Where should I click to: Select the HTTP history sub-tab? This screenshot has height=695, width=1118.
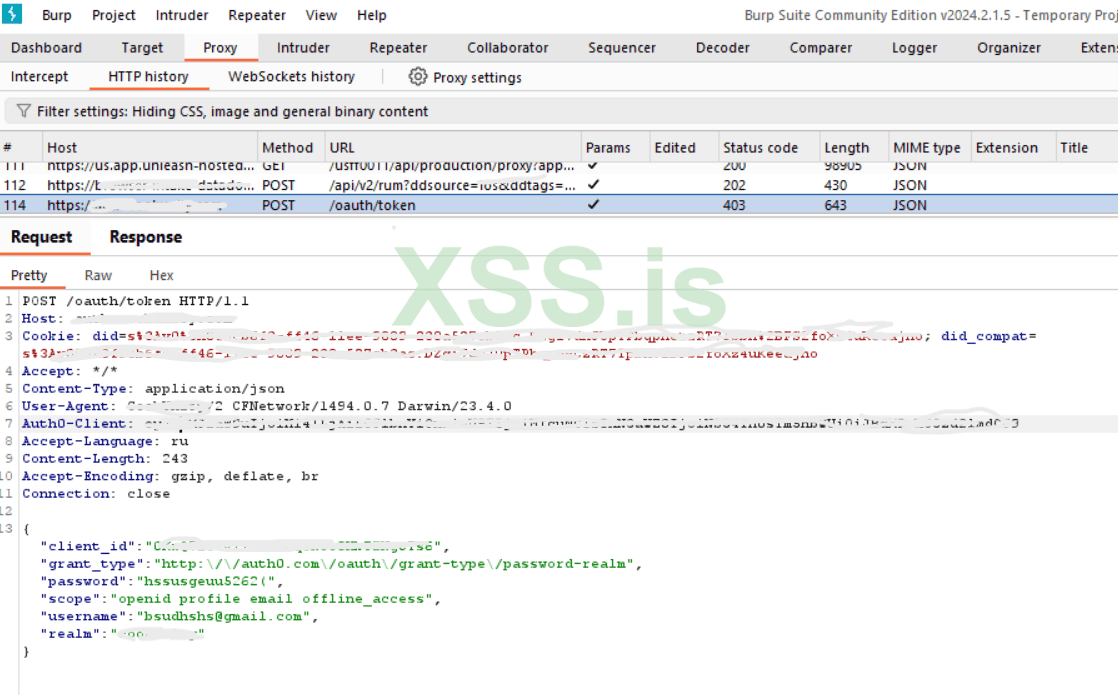148,76
